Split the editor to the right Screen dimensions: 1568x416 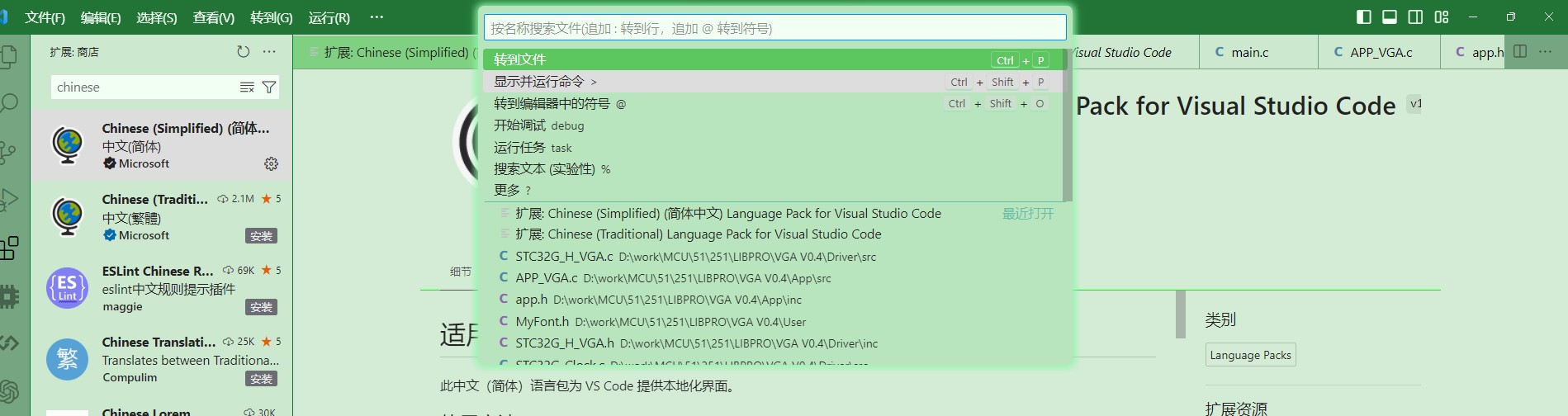pyautogui.click(x=1520, y=51)
